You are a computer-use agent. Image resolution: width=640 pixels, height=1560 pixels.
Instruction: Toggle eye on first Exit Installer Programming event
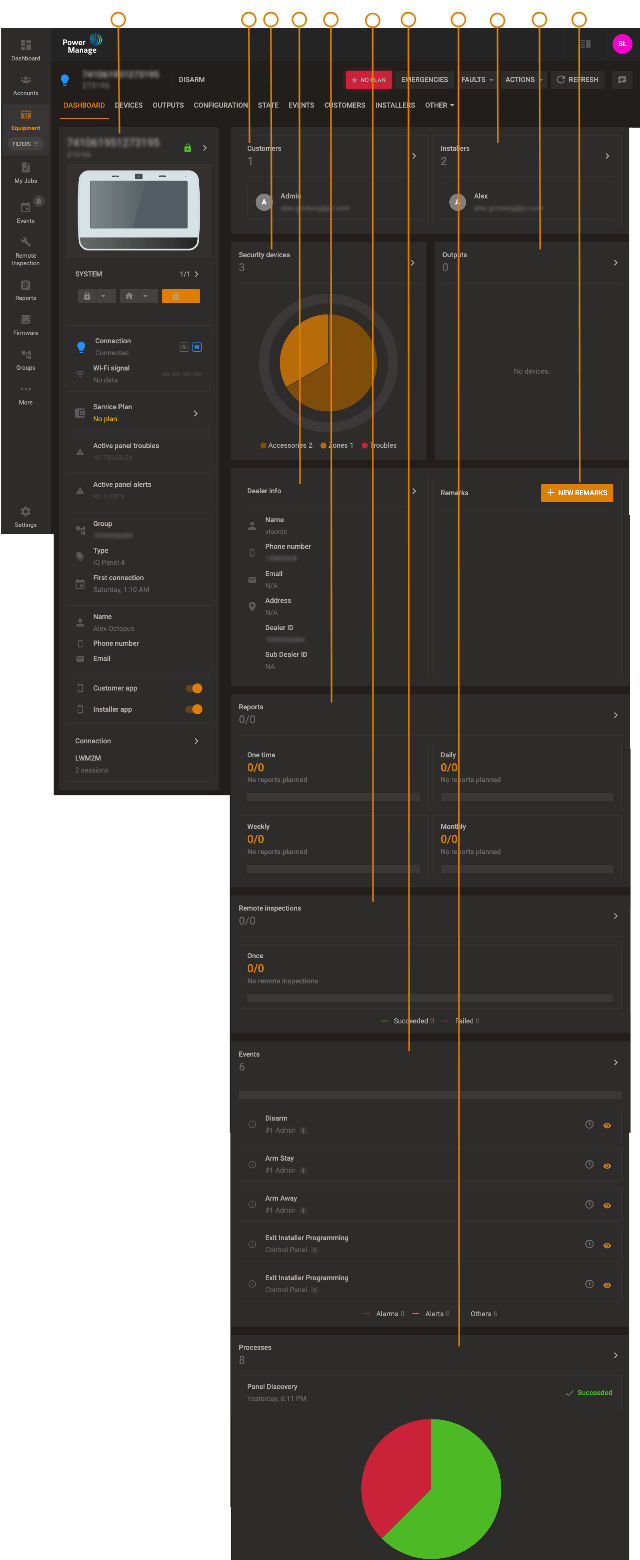pyautogui.click(x=607, y=1245)
